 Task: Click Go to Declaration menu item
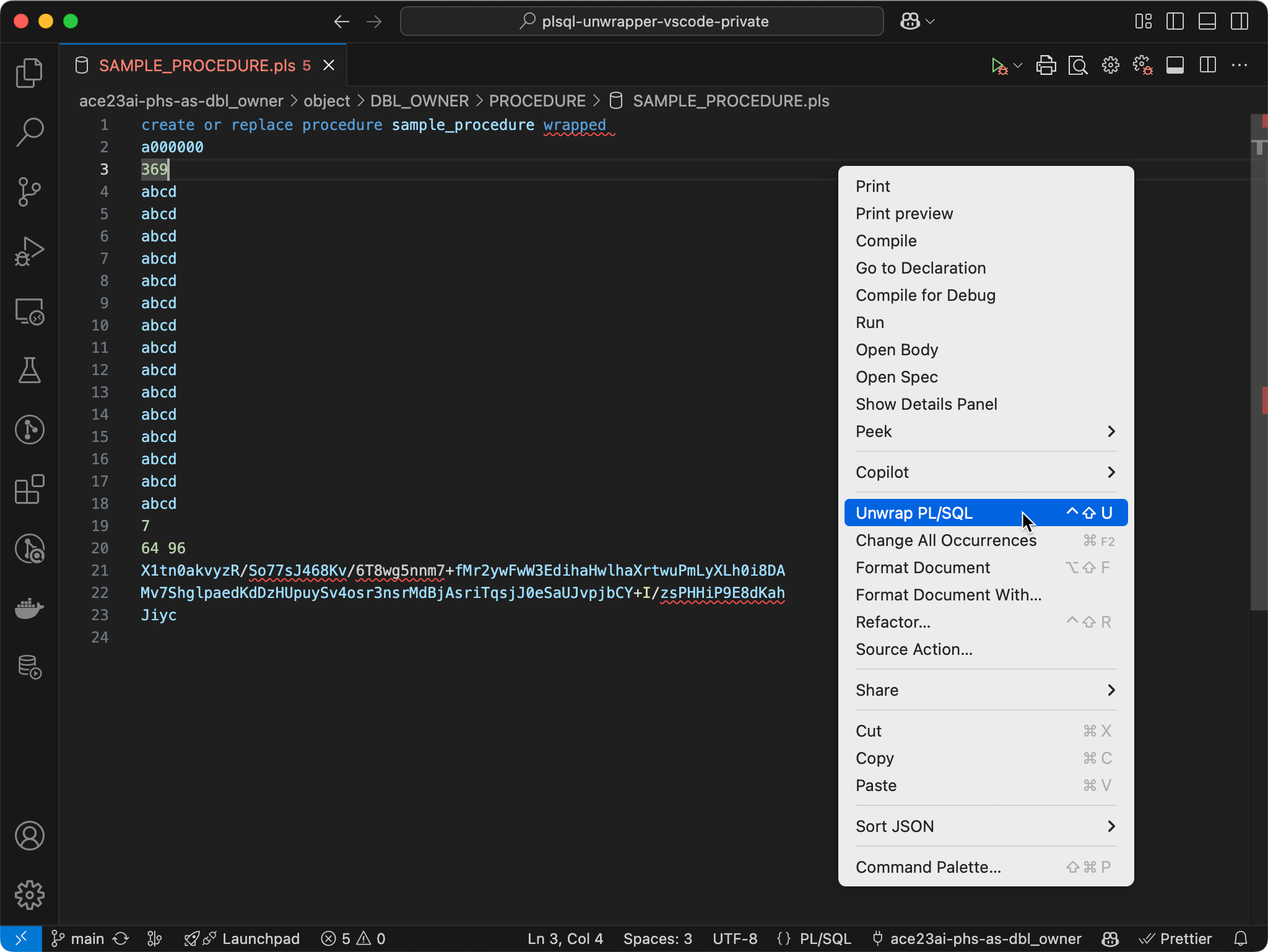[920, 267]
